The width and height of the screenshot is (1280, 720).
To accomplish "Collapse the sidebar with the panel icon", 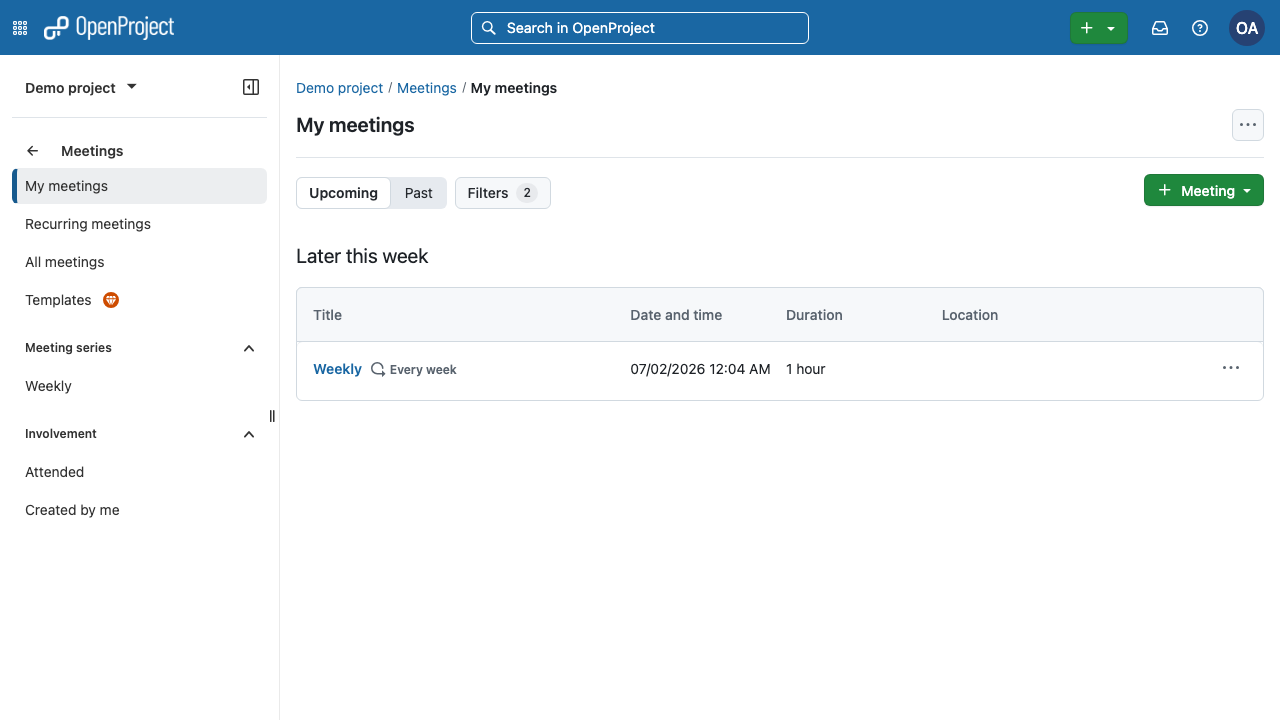I will click(x=251, y=87).
